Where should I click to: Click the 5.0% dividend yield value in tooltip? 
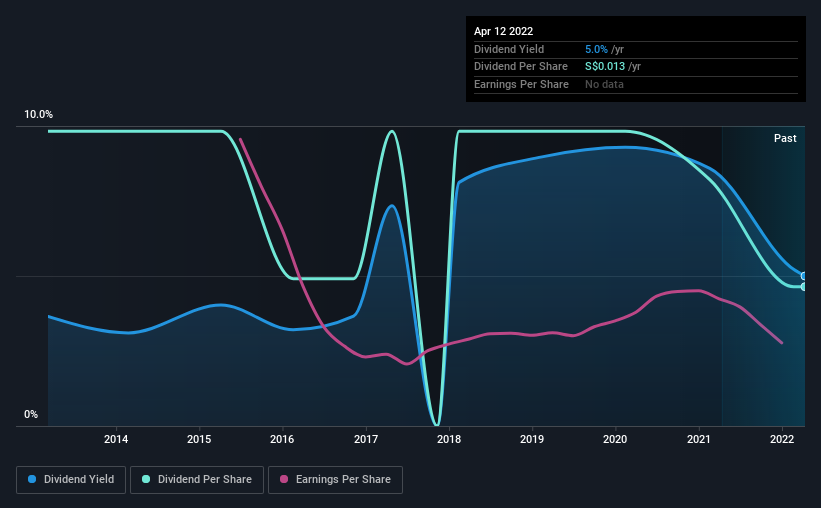[596, 49]
